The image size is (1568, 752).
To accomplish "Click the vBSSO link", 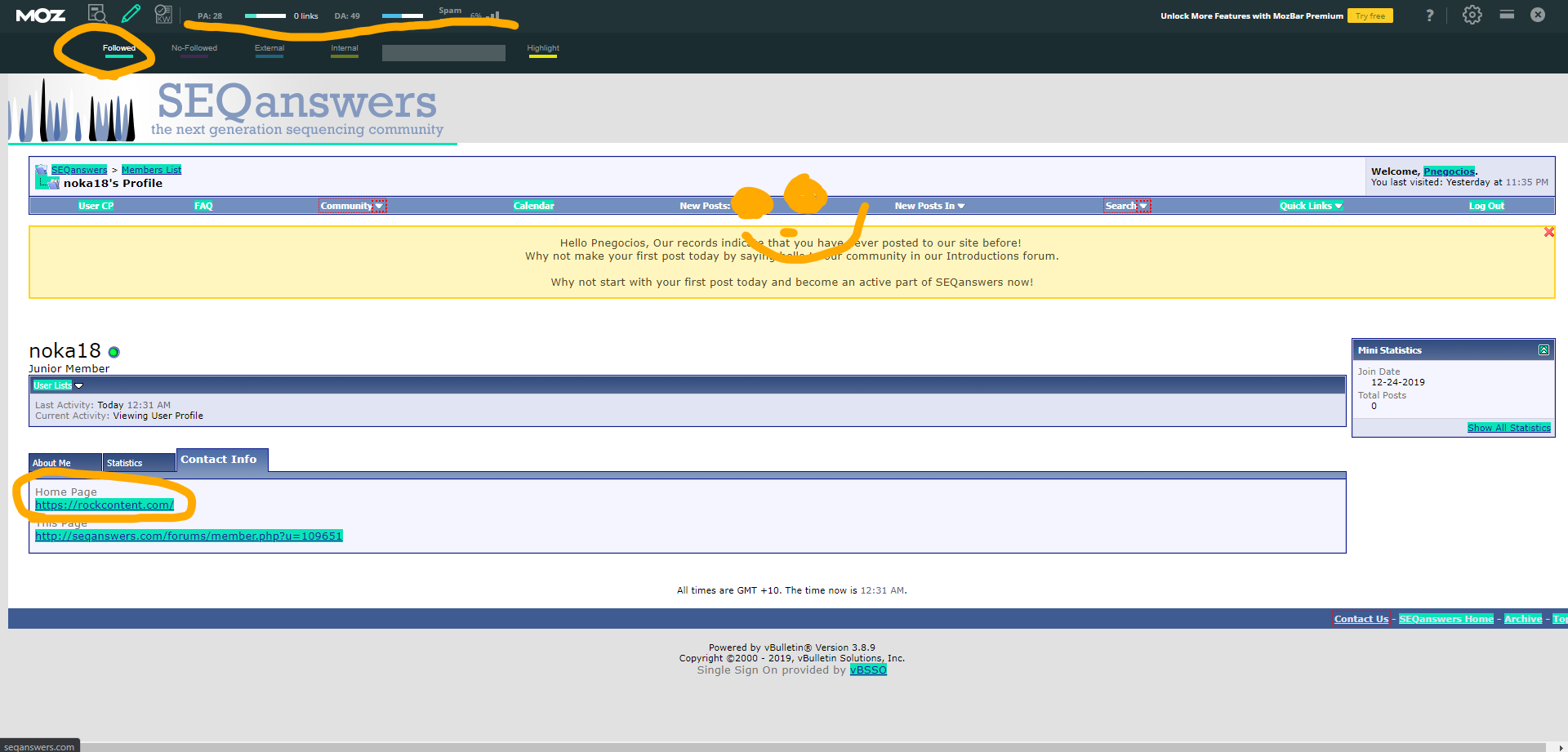I will coord(868,670).
